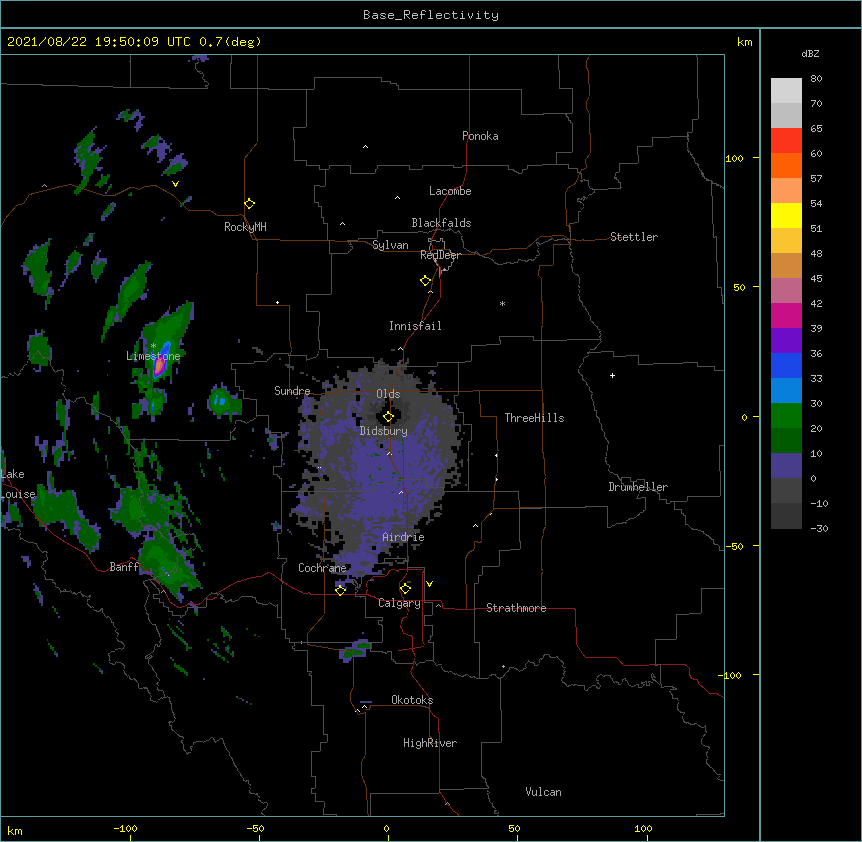Viewport: 862px width, 842px height.
Task: Click the small green echo north of Okotoks
Action: 355,651
